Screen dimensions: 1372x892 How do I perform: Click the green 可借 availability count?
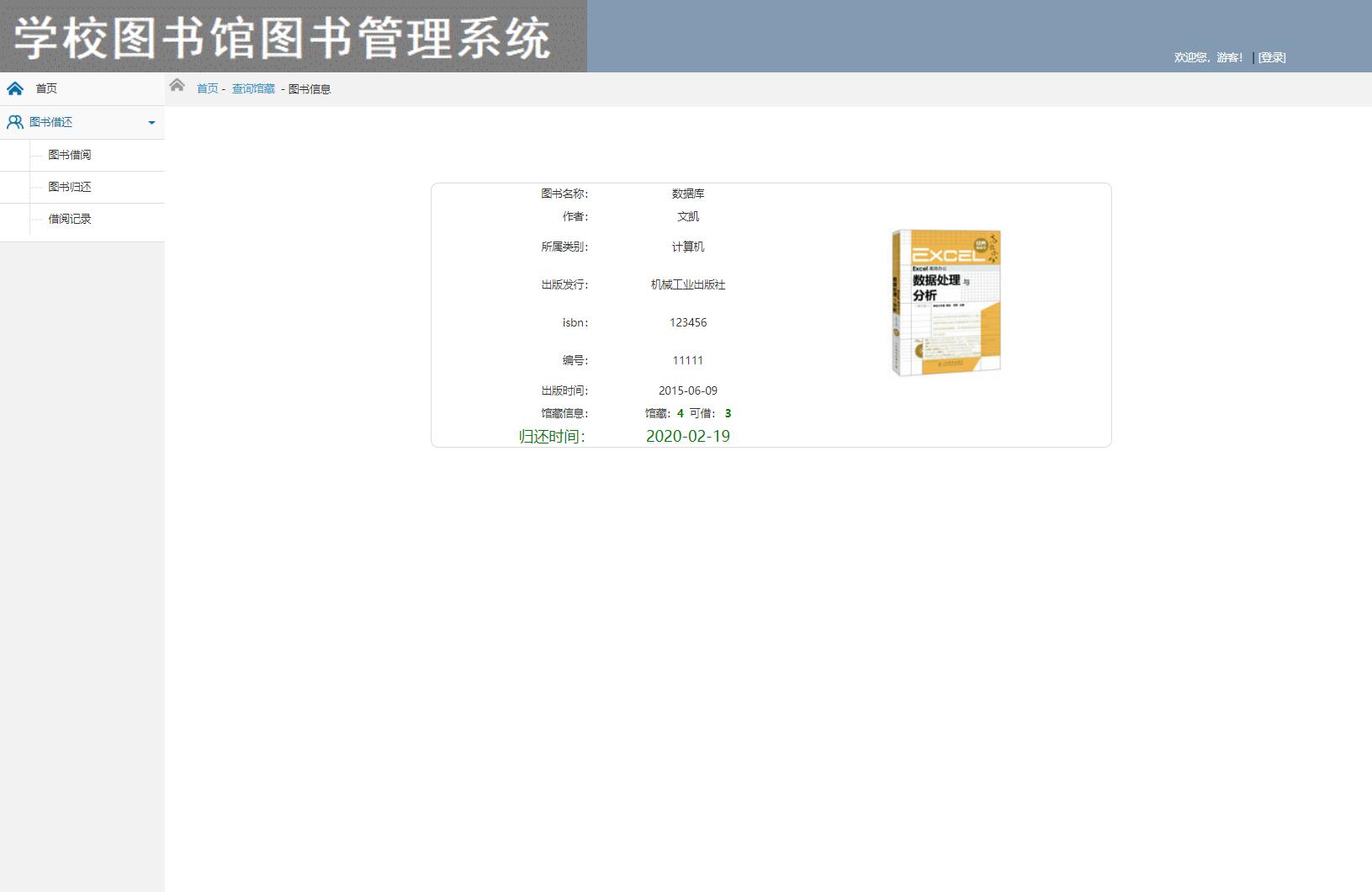(x=728, y=413)
